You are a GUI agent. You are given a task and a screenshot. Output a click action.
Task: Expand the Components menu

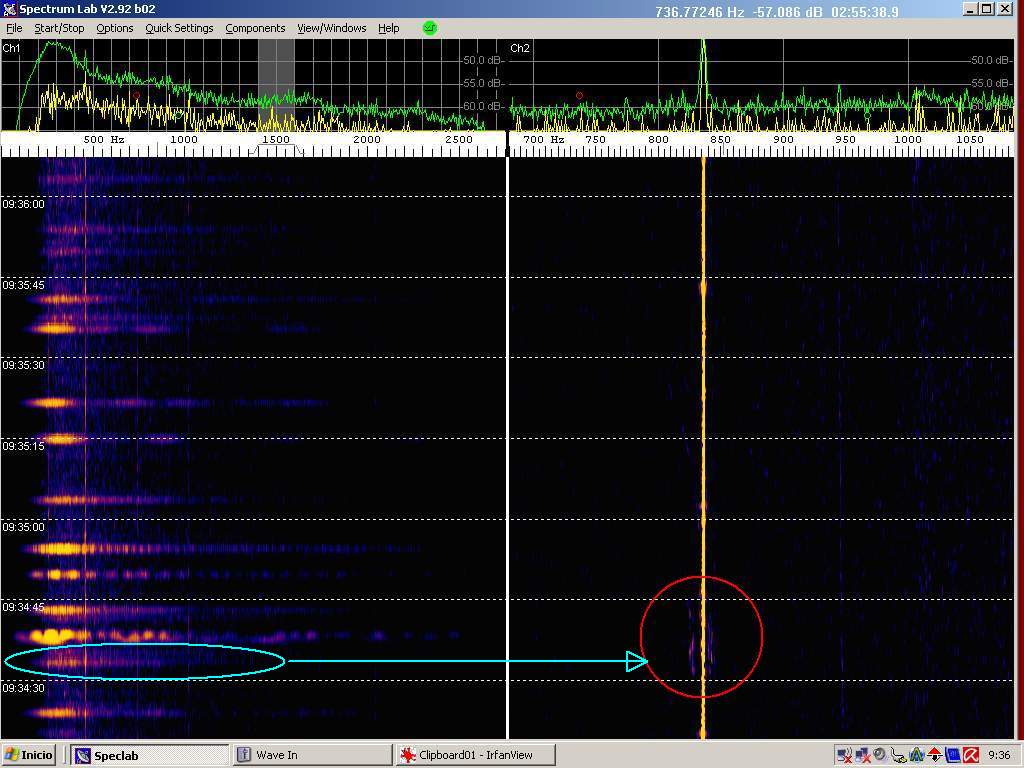pos(255,28)
